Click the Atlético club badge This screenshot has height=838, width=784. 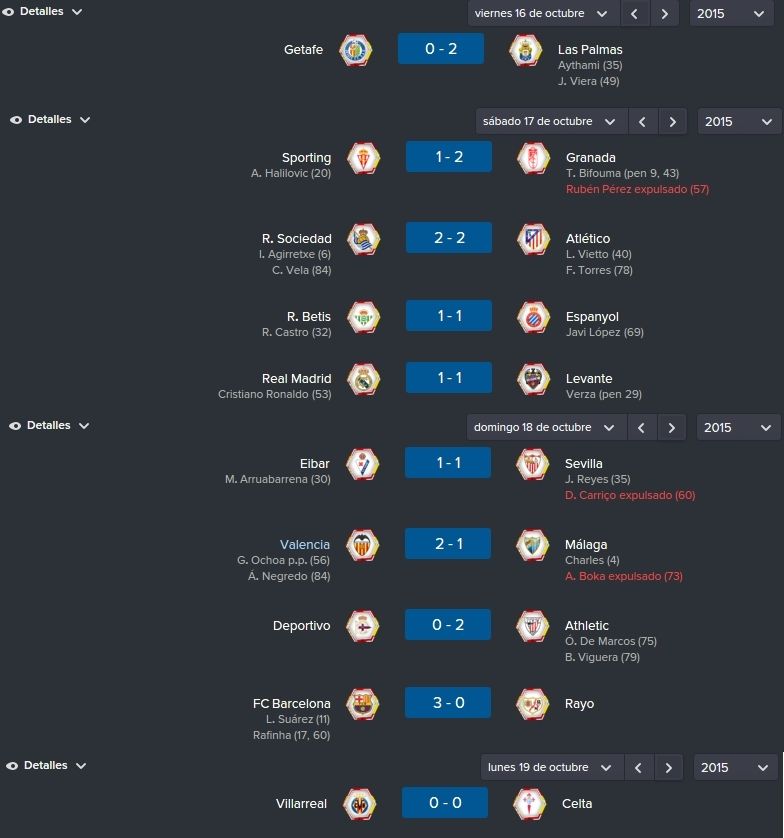[534, 239]
